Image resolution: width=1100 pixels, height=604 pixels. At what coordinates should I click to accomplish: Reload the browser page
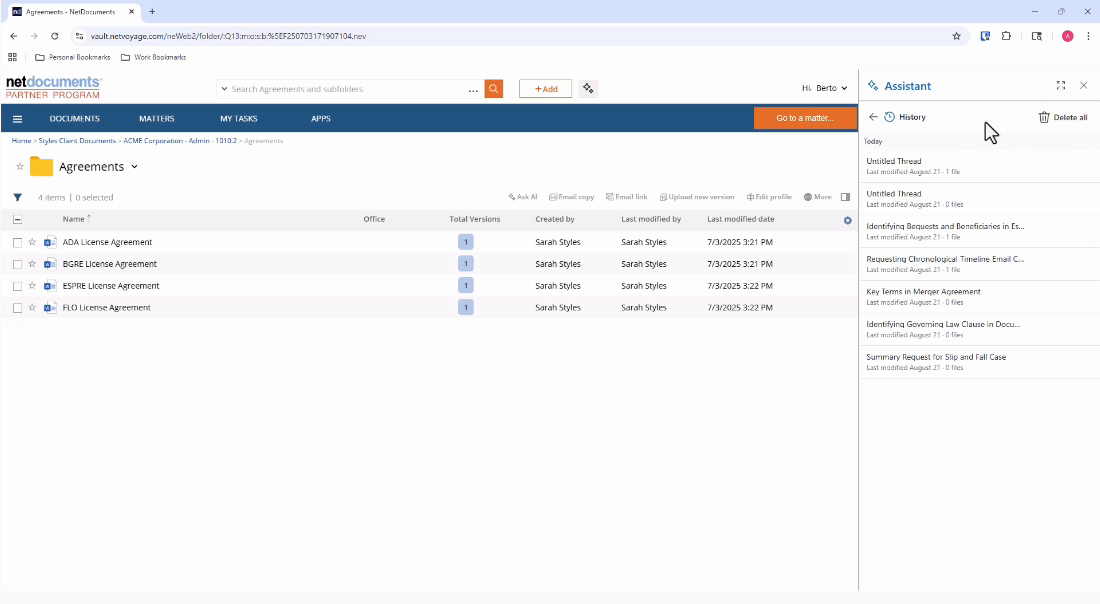pos(55,36)
